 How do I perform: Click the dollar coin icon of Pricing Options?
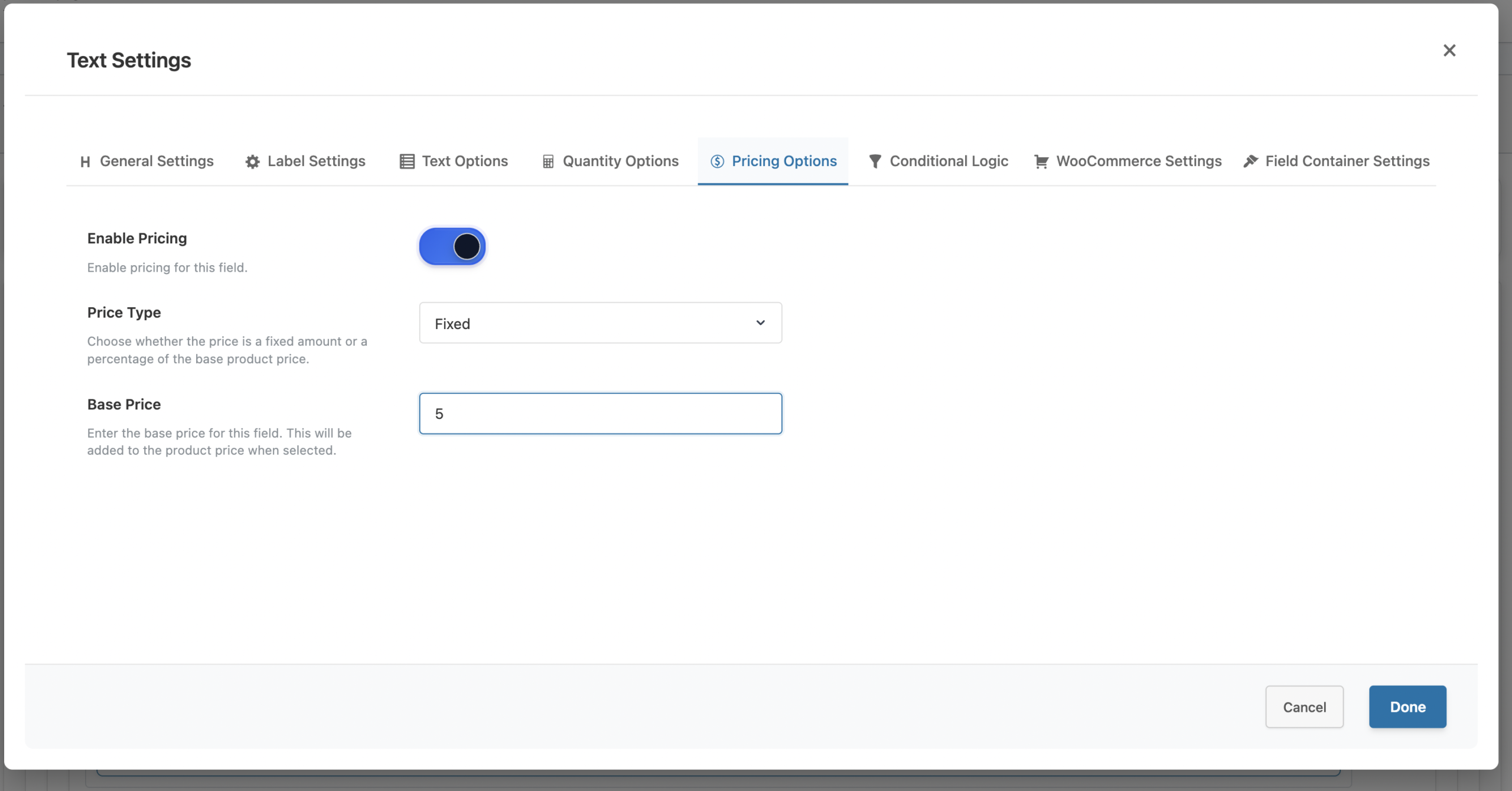(x=717, y=162)
